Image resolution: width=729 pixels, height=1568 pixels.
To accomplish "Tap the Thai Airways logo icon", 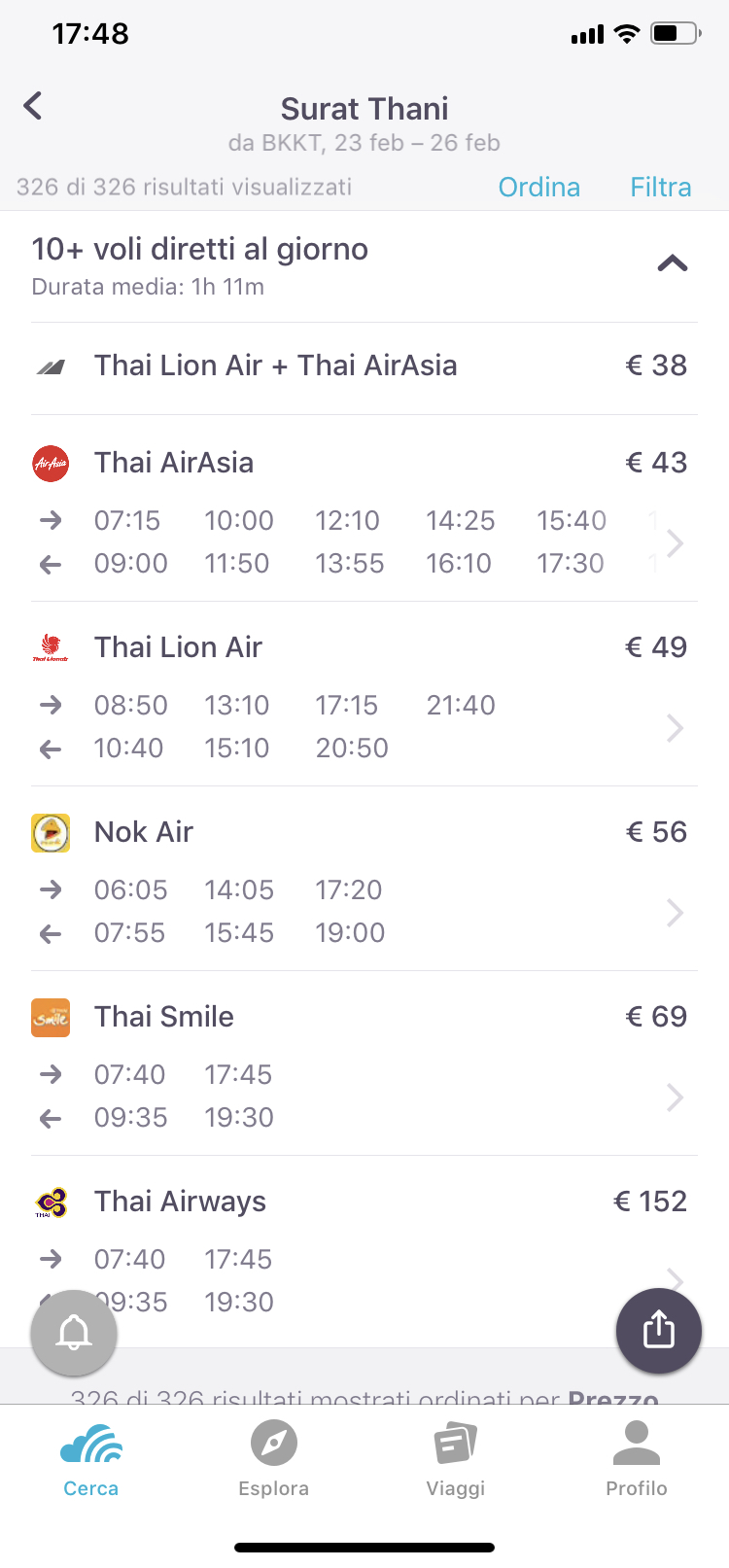I will tap(51, 1202).
